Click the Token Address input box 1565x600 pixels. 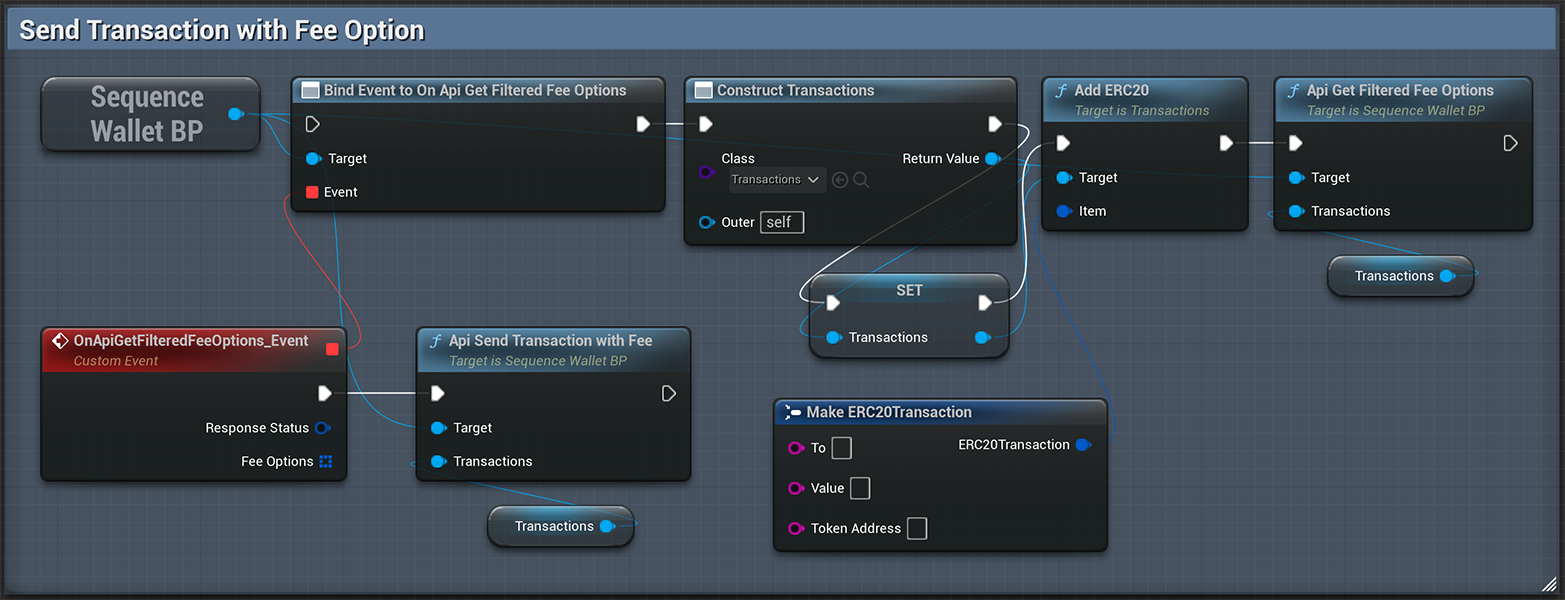(x=917, y=528)
